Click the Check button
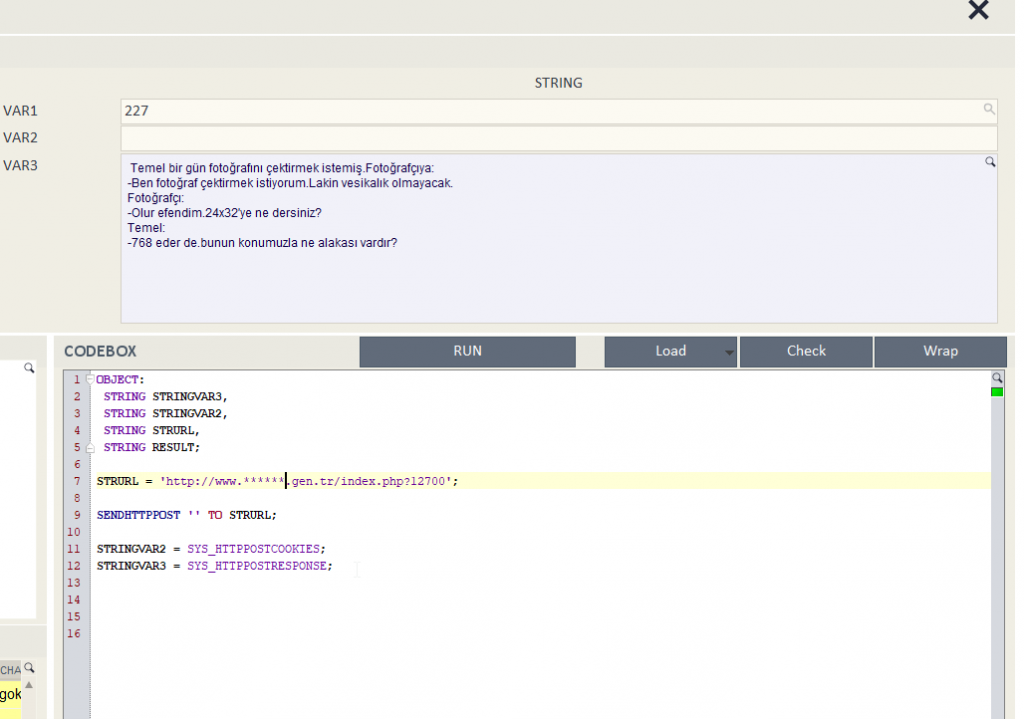1024x719 pixels. [806, 351]
